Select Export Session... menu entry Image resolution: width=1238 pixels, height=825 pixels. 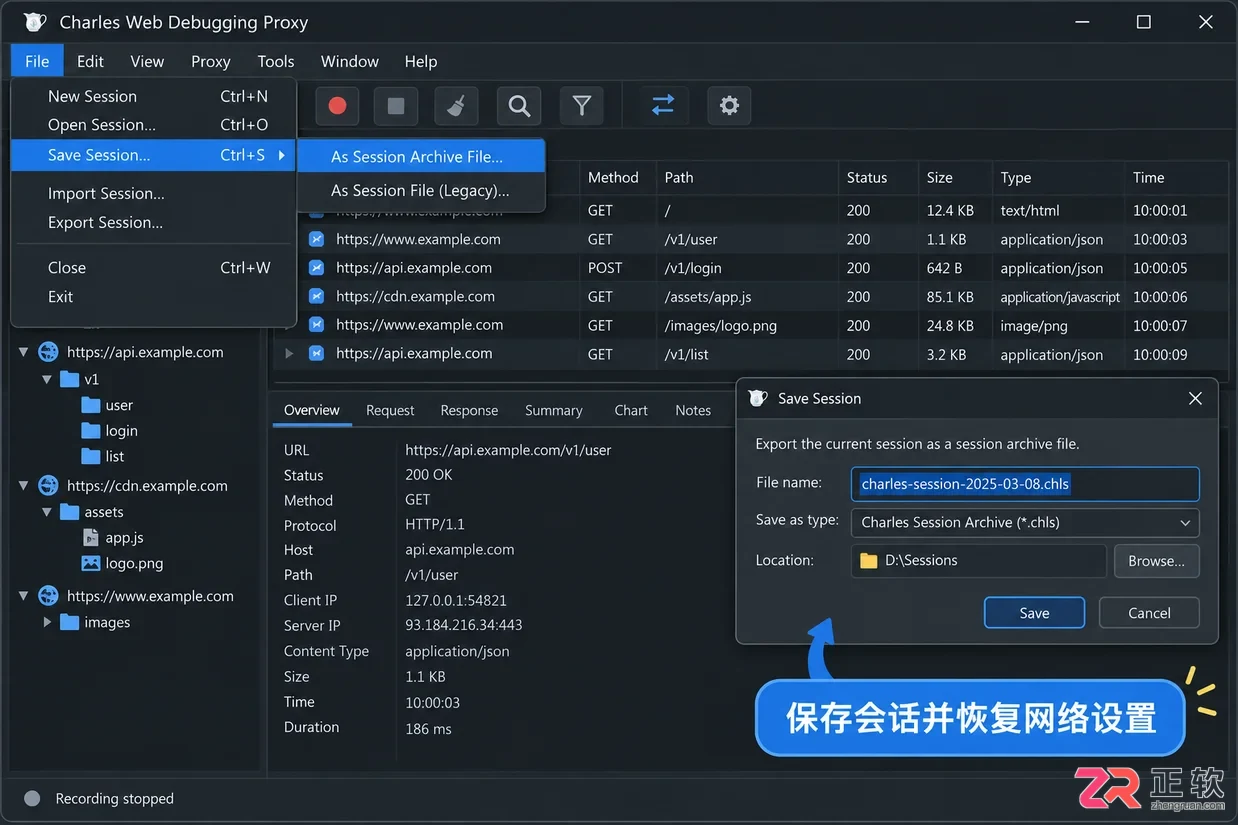coord(154,222)
